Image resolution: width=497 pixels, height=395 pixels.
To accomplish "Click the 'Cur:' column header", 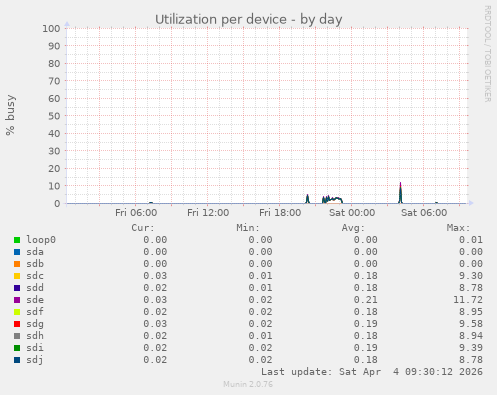I will click(x=143, y=228).
